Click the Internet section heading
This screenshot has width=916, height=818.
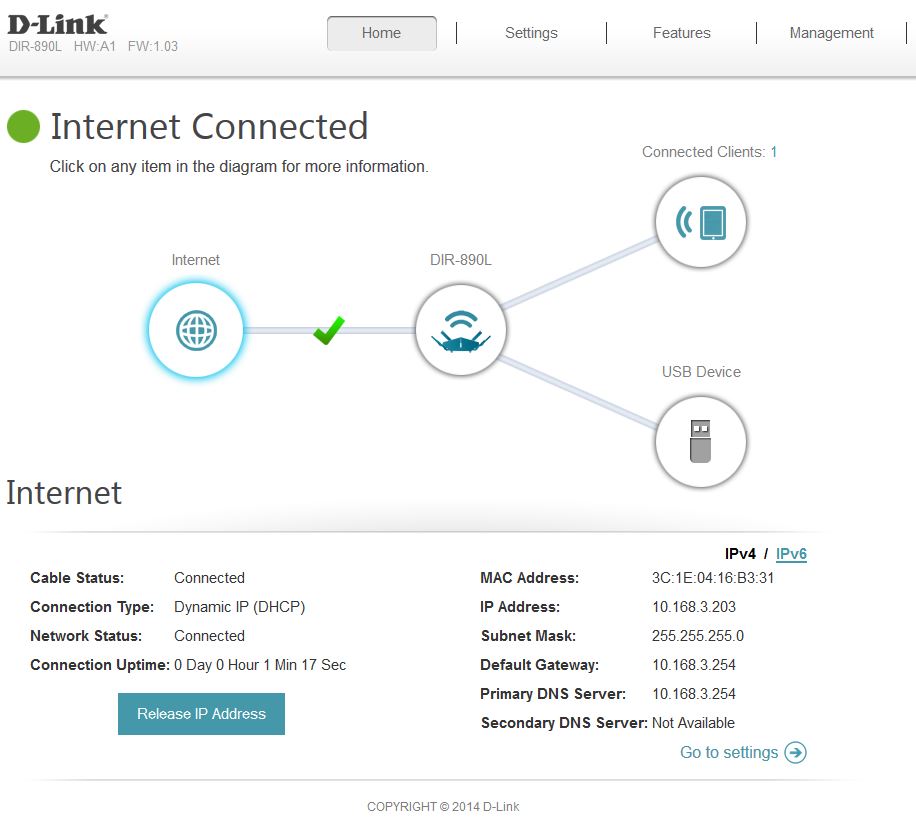coord(64,493)
